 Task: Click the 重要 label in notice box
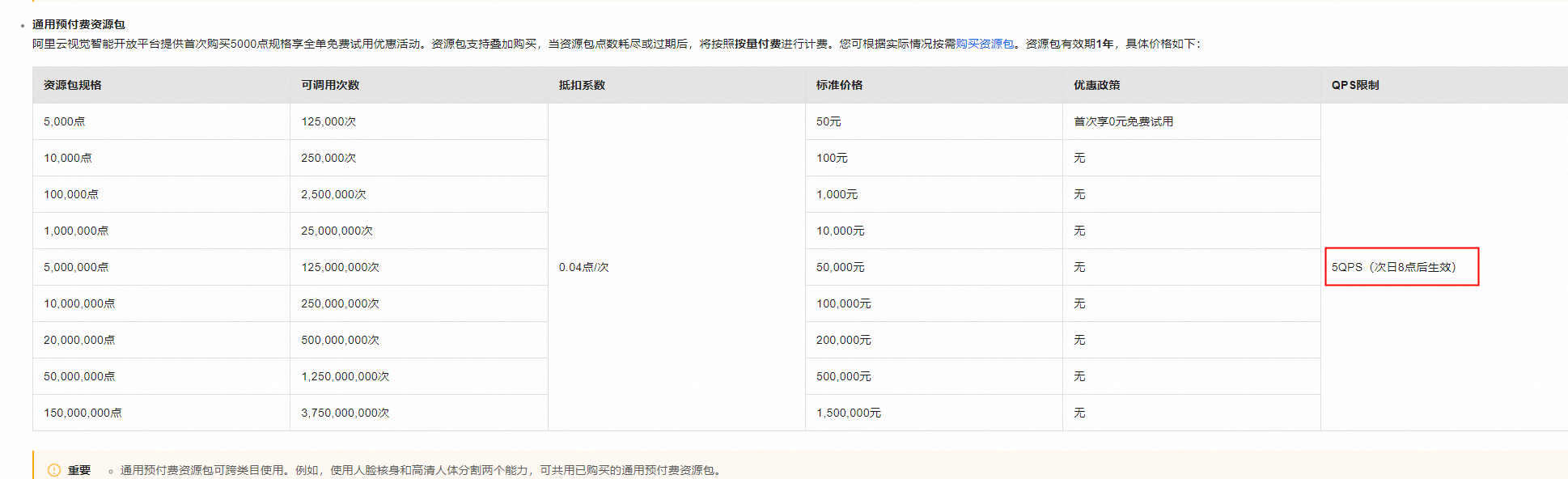(79, 470)
